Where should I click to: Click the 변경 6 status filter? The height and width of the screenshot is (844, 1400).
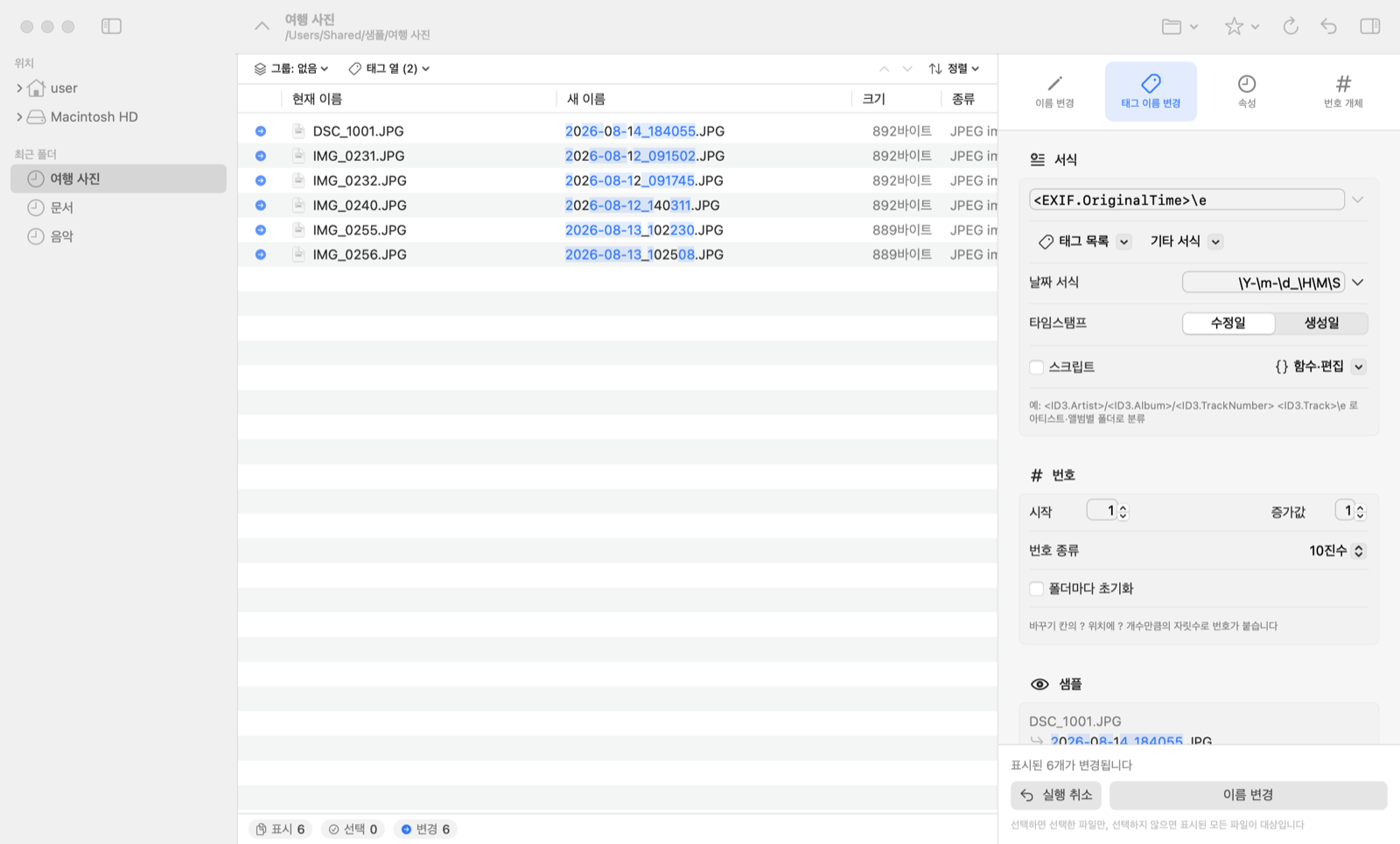point(425,829)
